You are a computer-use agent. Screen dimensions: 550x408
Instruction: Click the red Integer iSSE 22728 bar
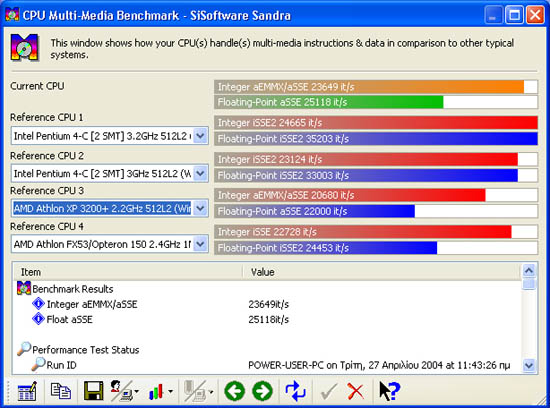363,232
